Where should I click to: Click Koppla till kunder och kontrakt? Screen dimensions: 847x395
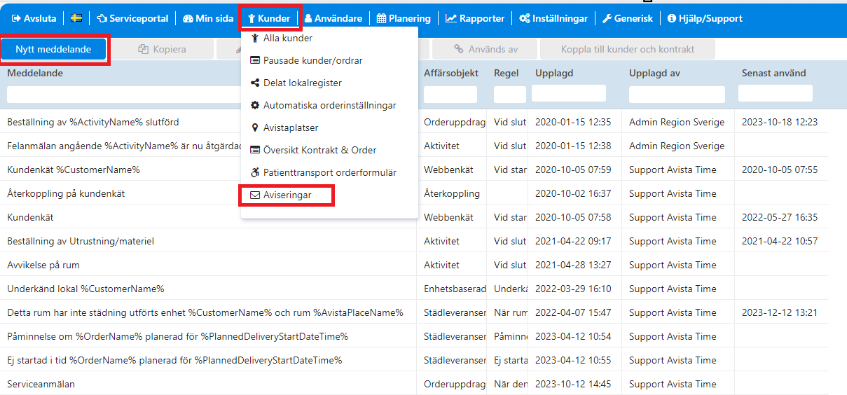pos(628,49)
